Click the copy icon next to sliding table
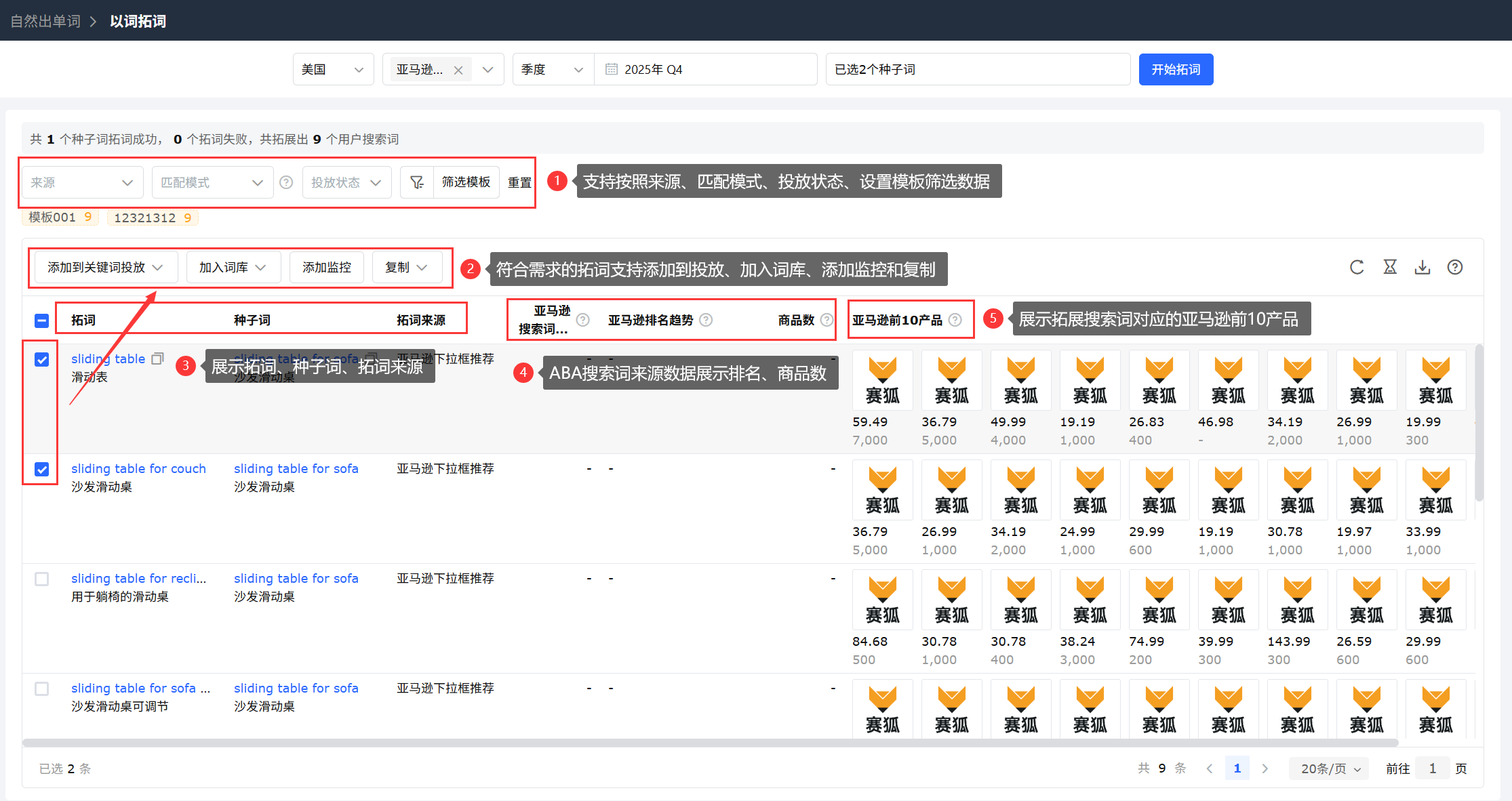Screen dimensions: 1512x801 click(157, 358)
